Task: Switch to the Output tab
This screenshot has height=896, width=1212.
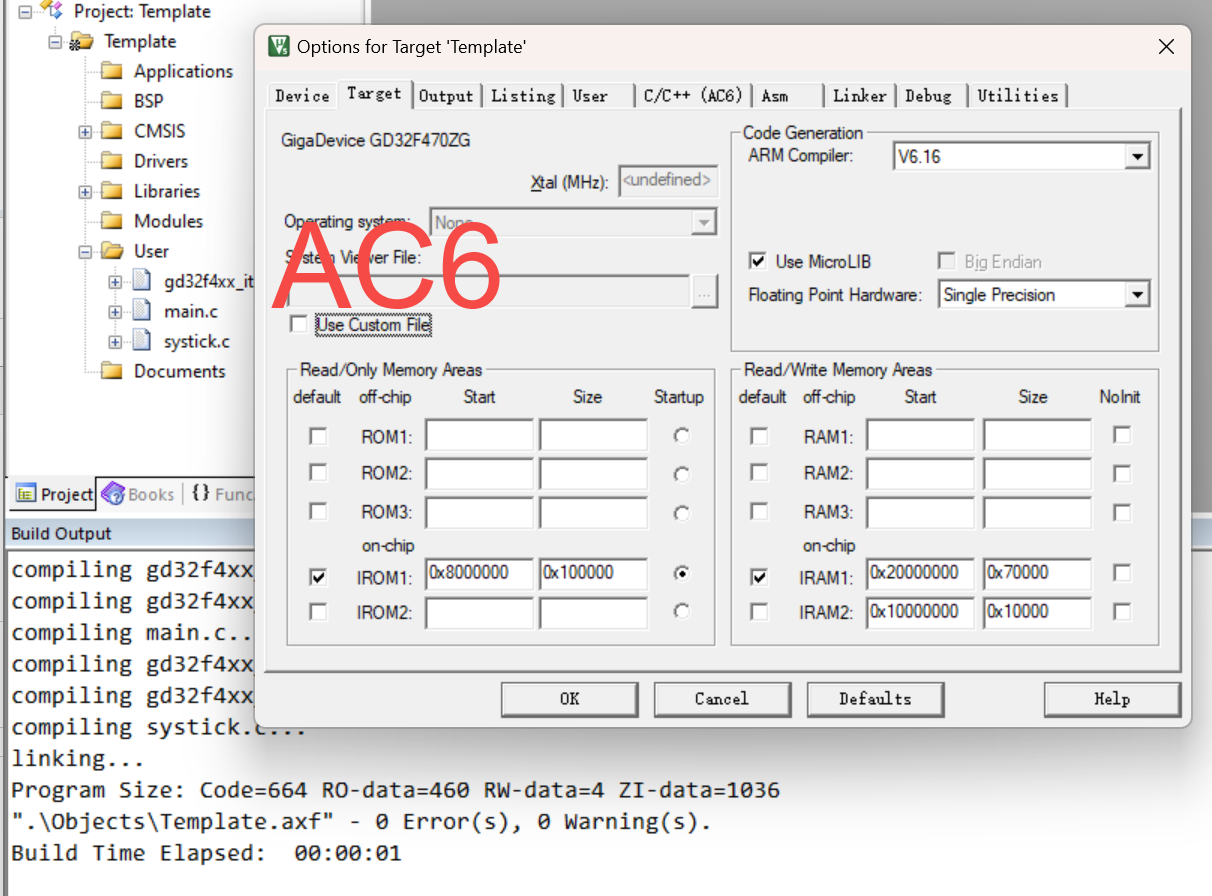Action: pyautogui.click(x=446, y=96)
